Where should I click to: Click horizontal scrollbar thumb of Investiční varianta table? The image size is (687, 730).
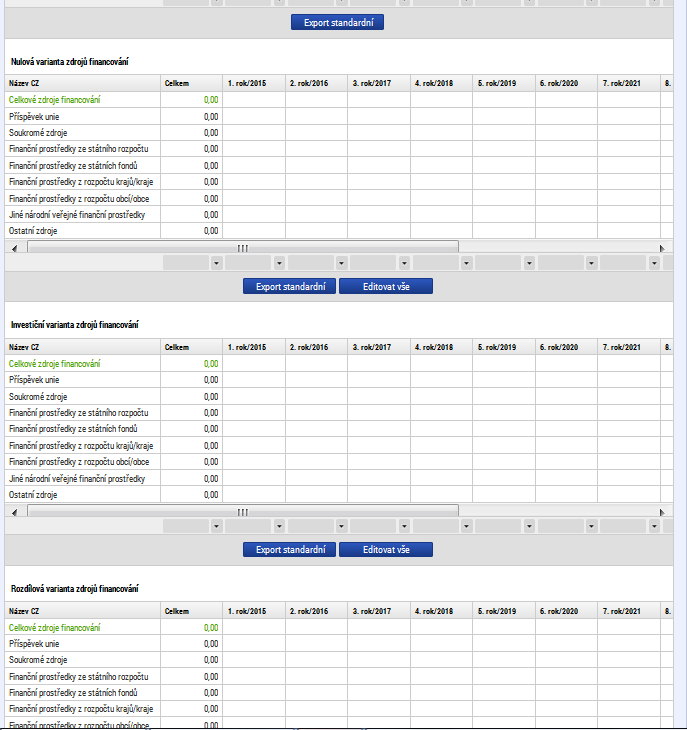243,511
